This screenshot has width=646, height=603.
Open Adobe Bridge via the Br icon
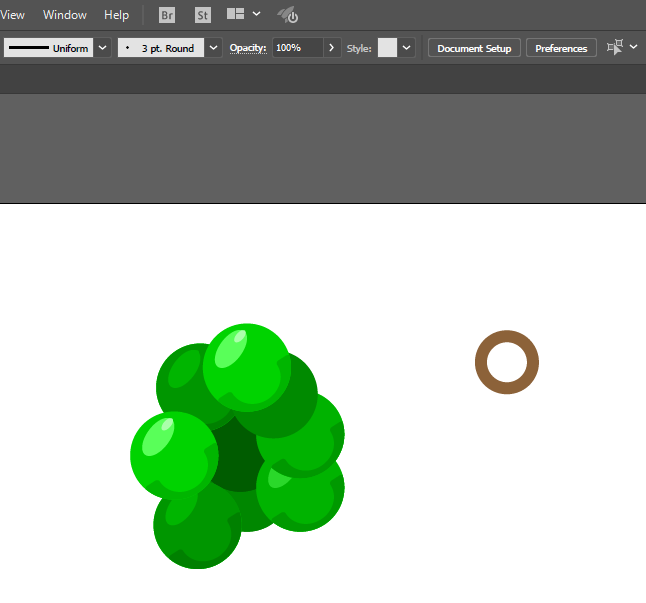(167, 15)
